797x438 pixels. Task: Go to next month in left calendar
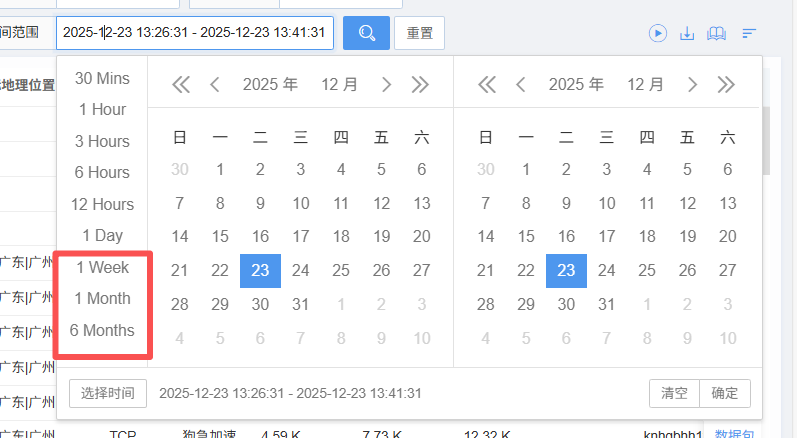point(387,85)
